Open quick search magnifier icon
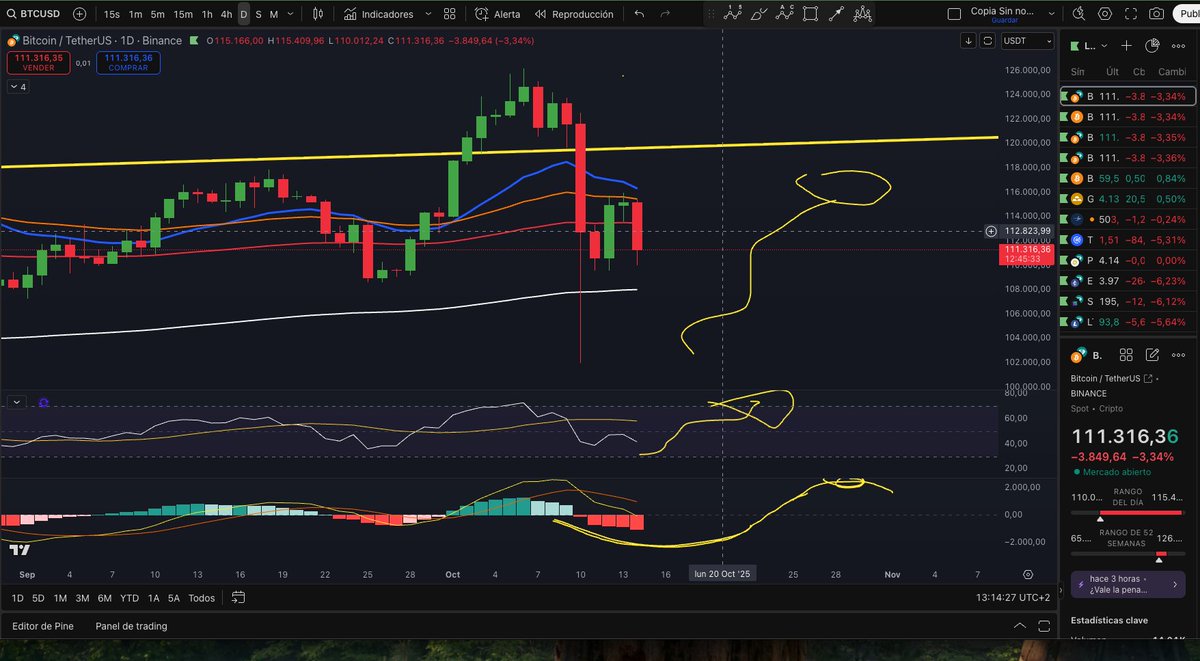This screenshot has width=1200, height=661. [x=1079, y=14]
